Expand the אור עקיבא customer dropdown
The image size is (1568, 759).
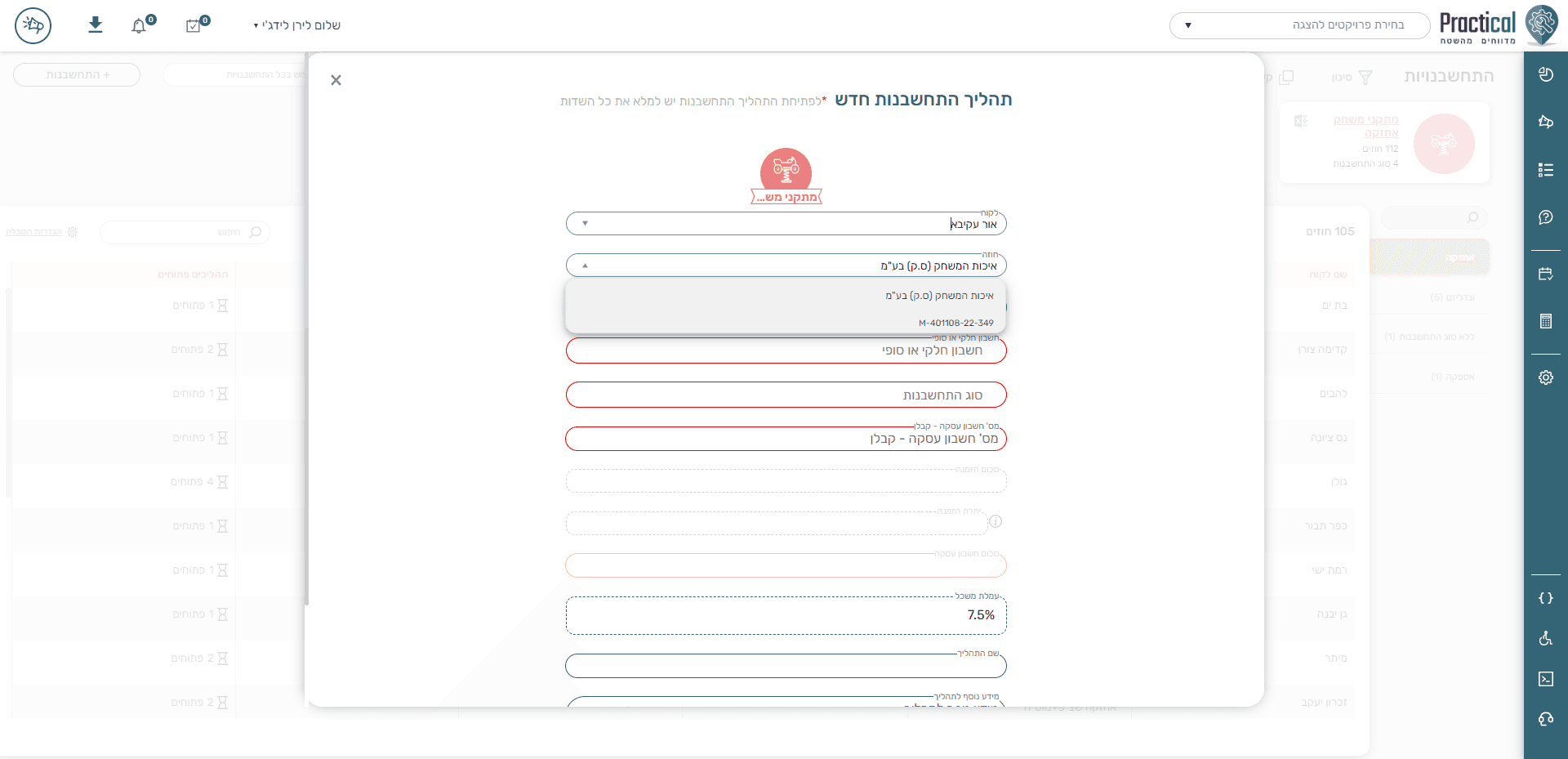585,224
